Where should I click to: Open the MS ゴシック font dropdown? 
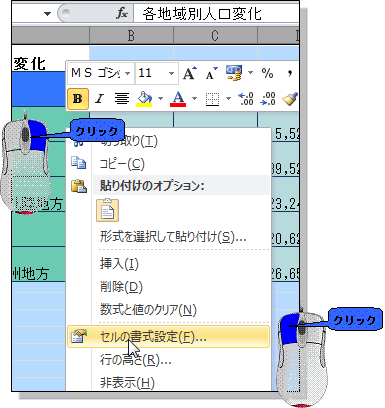128,73
